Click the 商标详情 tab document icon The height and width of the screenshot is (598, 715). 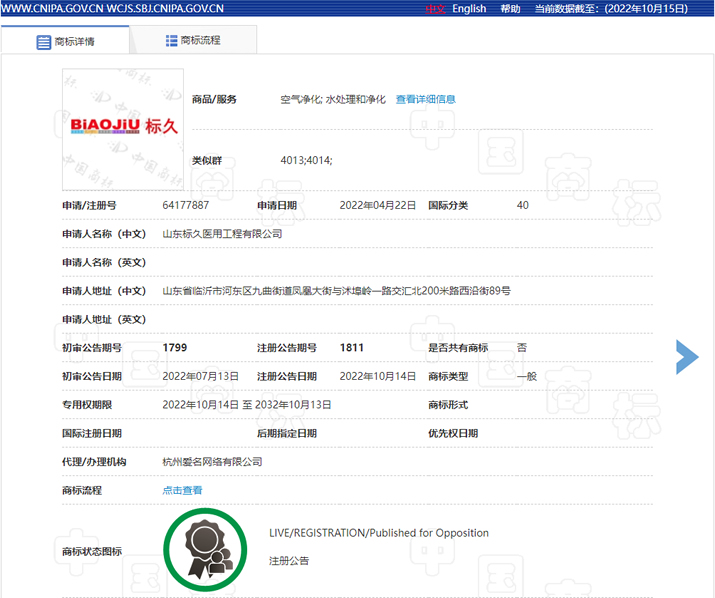tap(43, 42)
